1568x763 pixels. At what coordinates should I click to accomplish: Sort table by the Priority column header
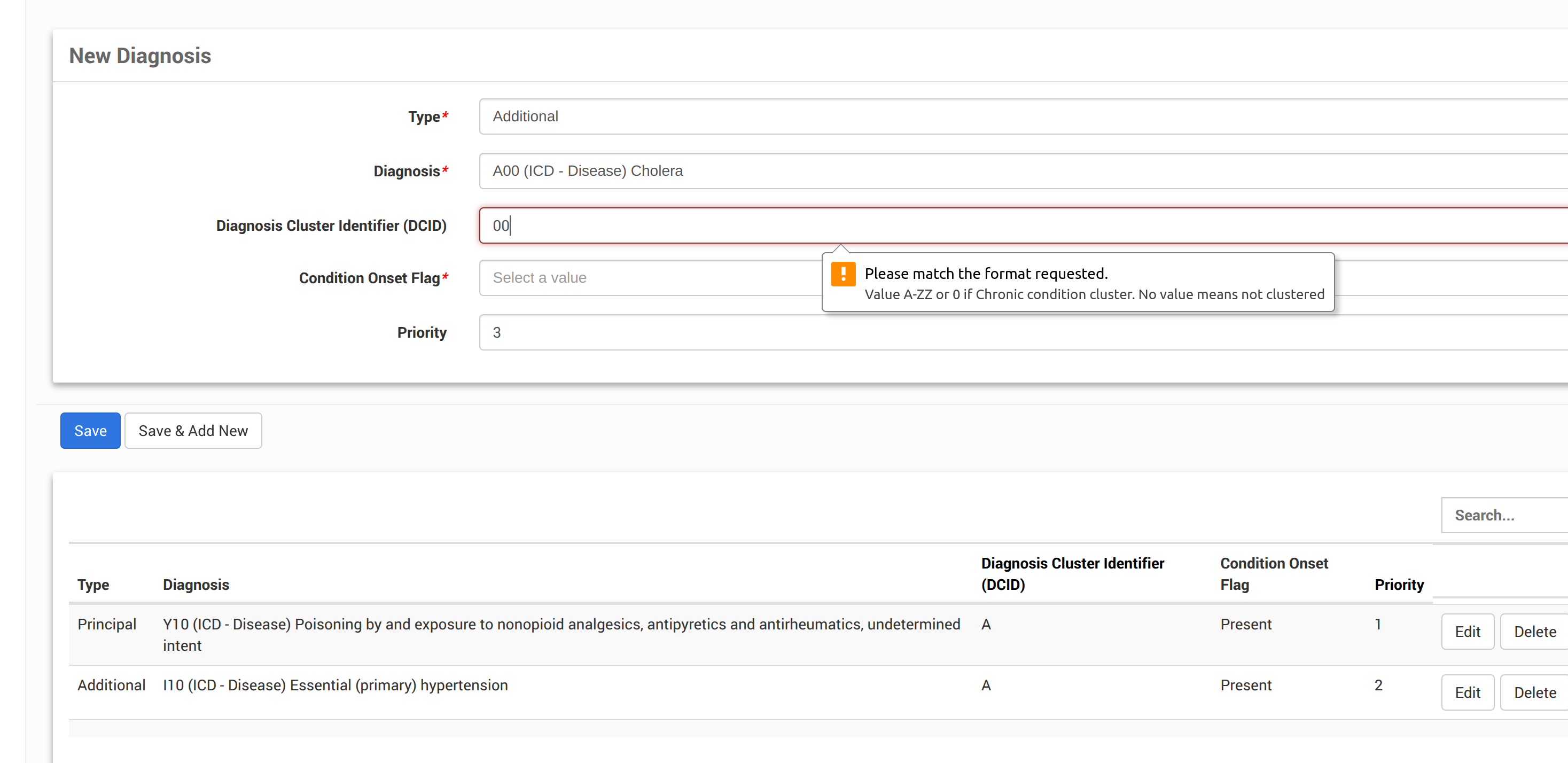1398,585
